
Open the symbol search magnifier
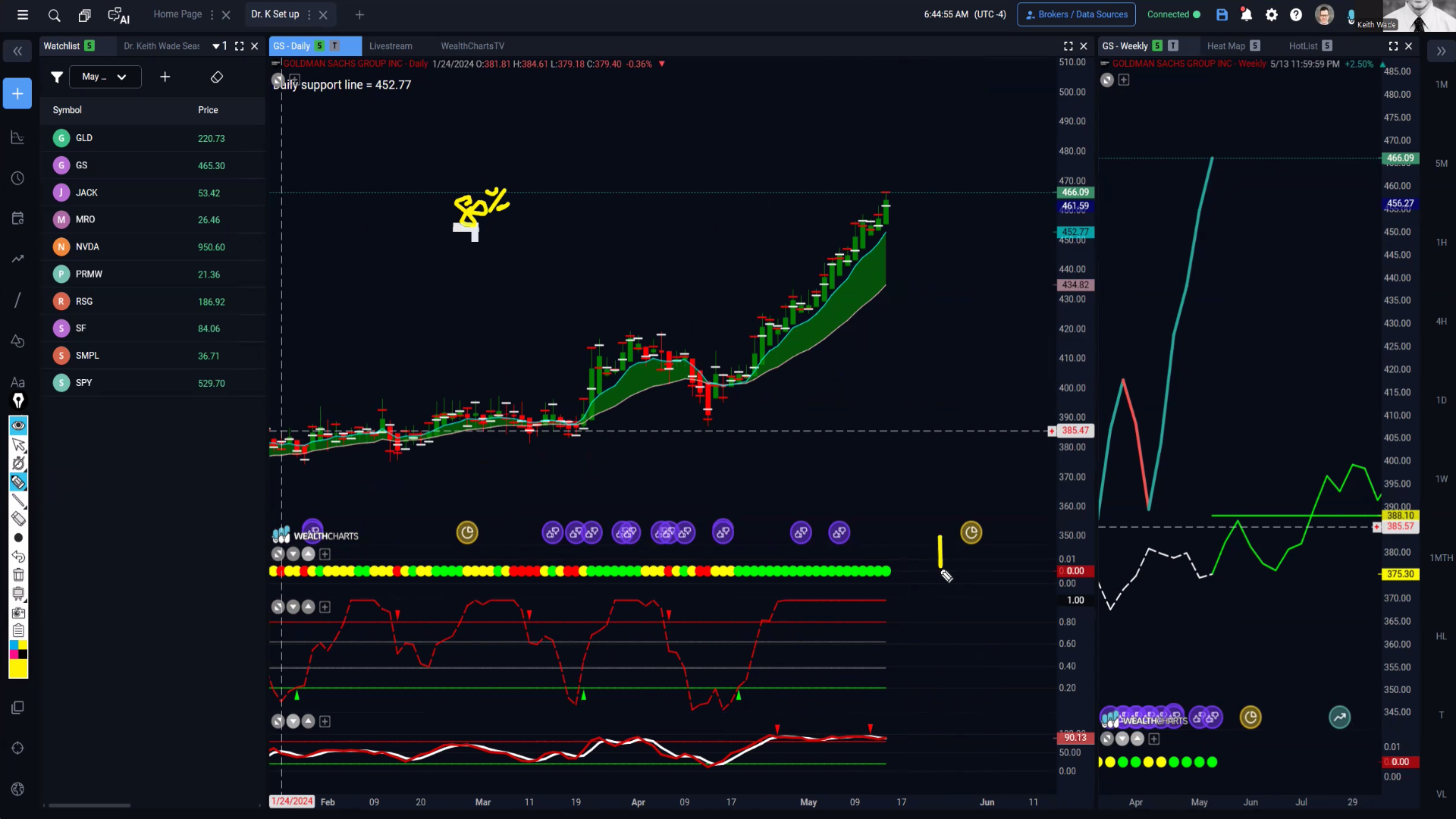coord(54,14)
